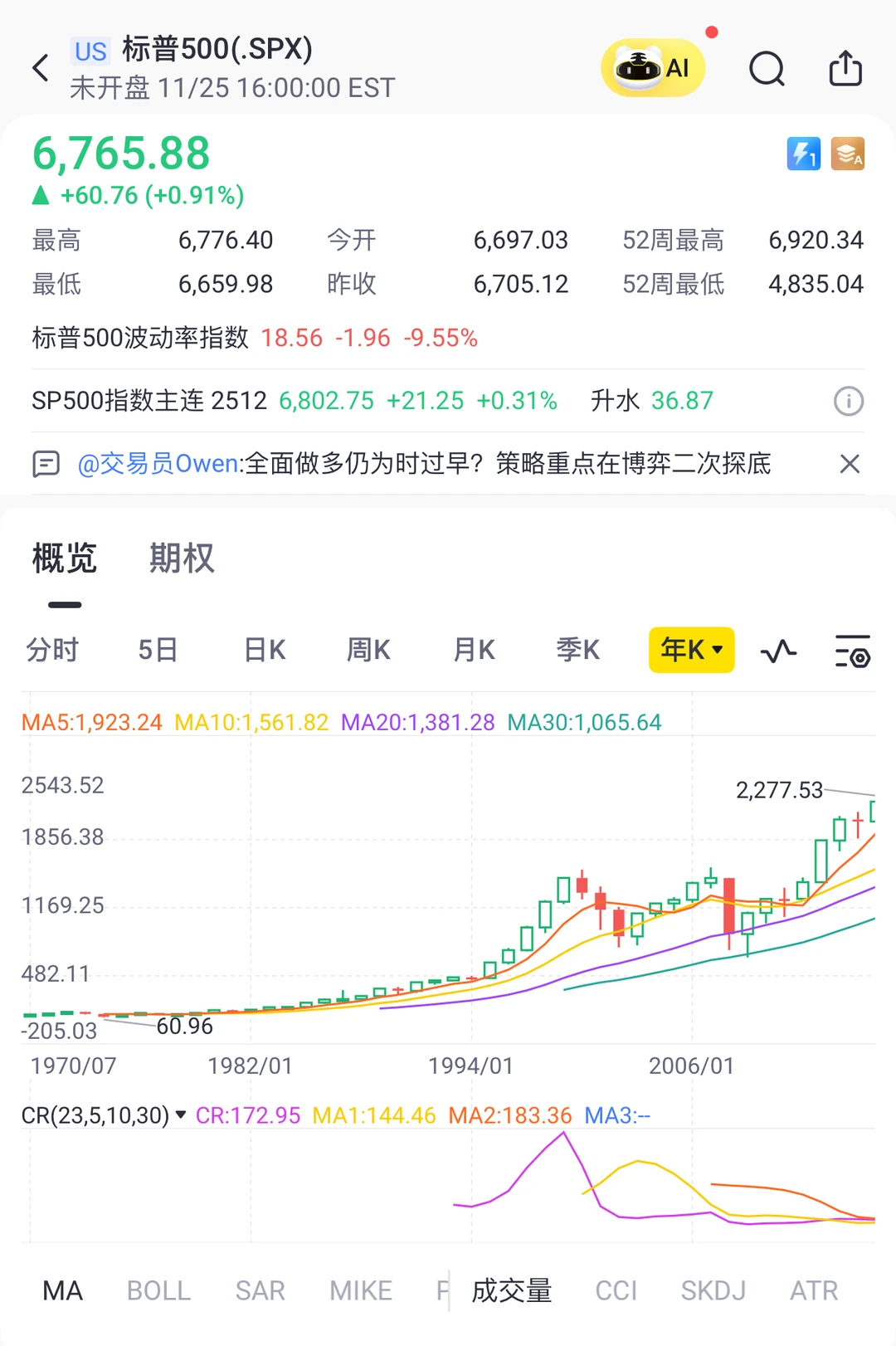The width and height of the screenshot is (896, 1346).
Task: Tap the 52周最低 value 4,835.04
Action: (816, 285)
